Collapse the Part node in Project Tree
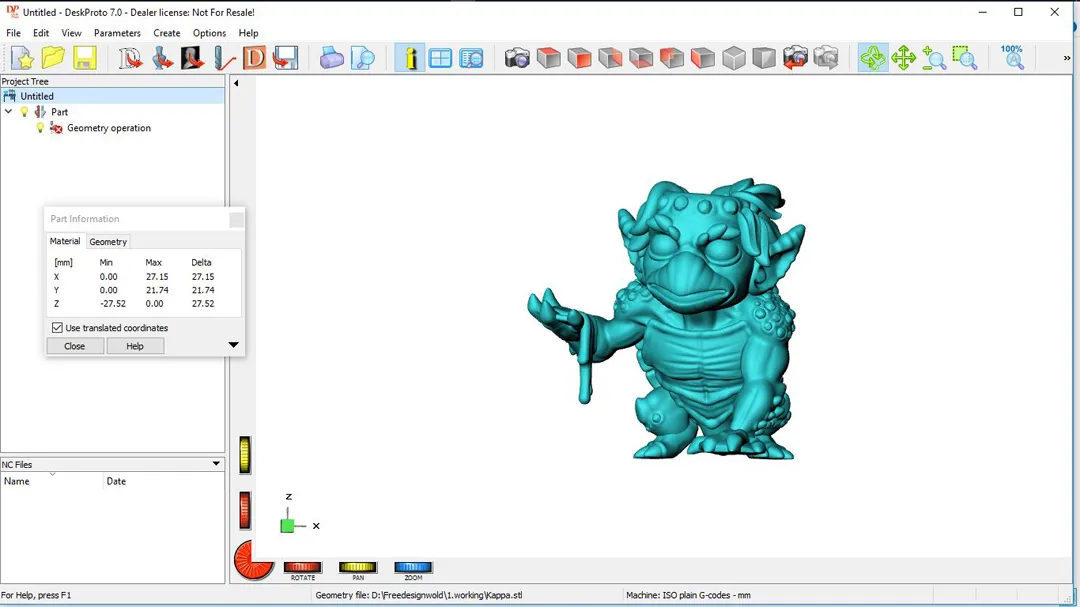Viewport: 1080px width, 607px height. (8, 112)
